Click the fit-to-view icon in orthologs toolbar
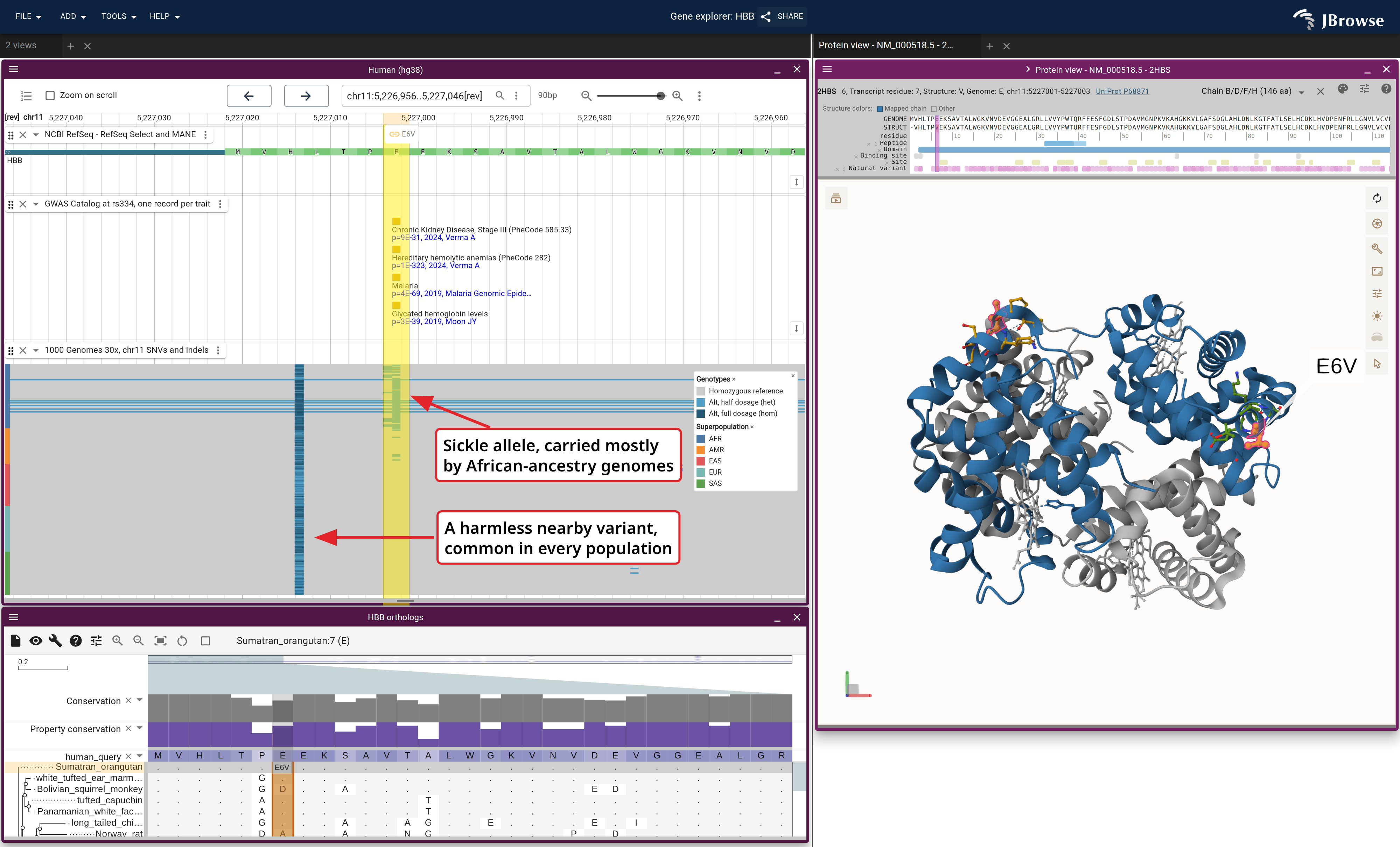The width and height of the screenshot is (1400, 847). click(x=161, y=641)
